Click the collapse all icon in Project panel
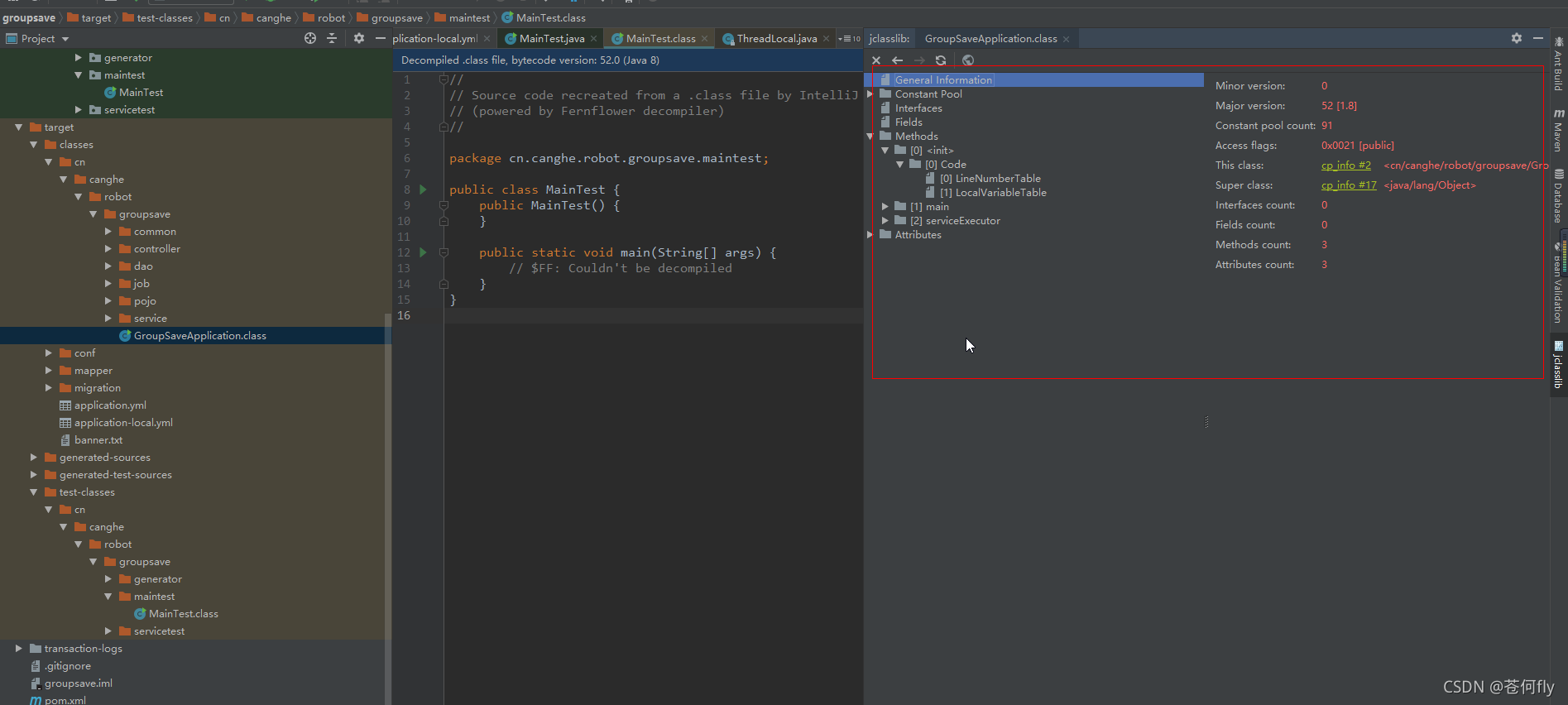 pyautogui.click(x=332, y=38)
